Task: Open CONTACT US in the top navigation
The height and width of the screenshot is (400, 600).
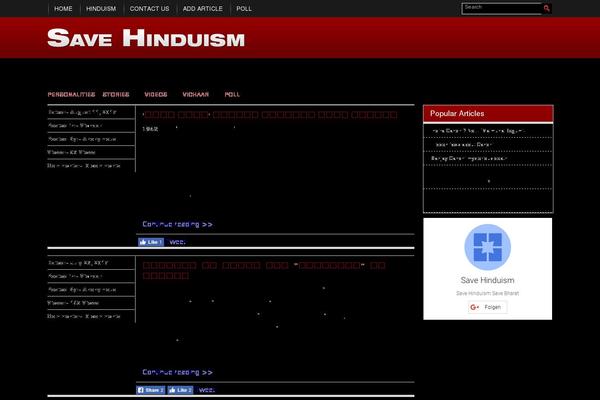Action: pos(149,8)
